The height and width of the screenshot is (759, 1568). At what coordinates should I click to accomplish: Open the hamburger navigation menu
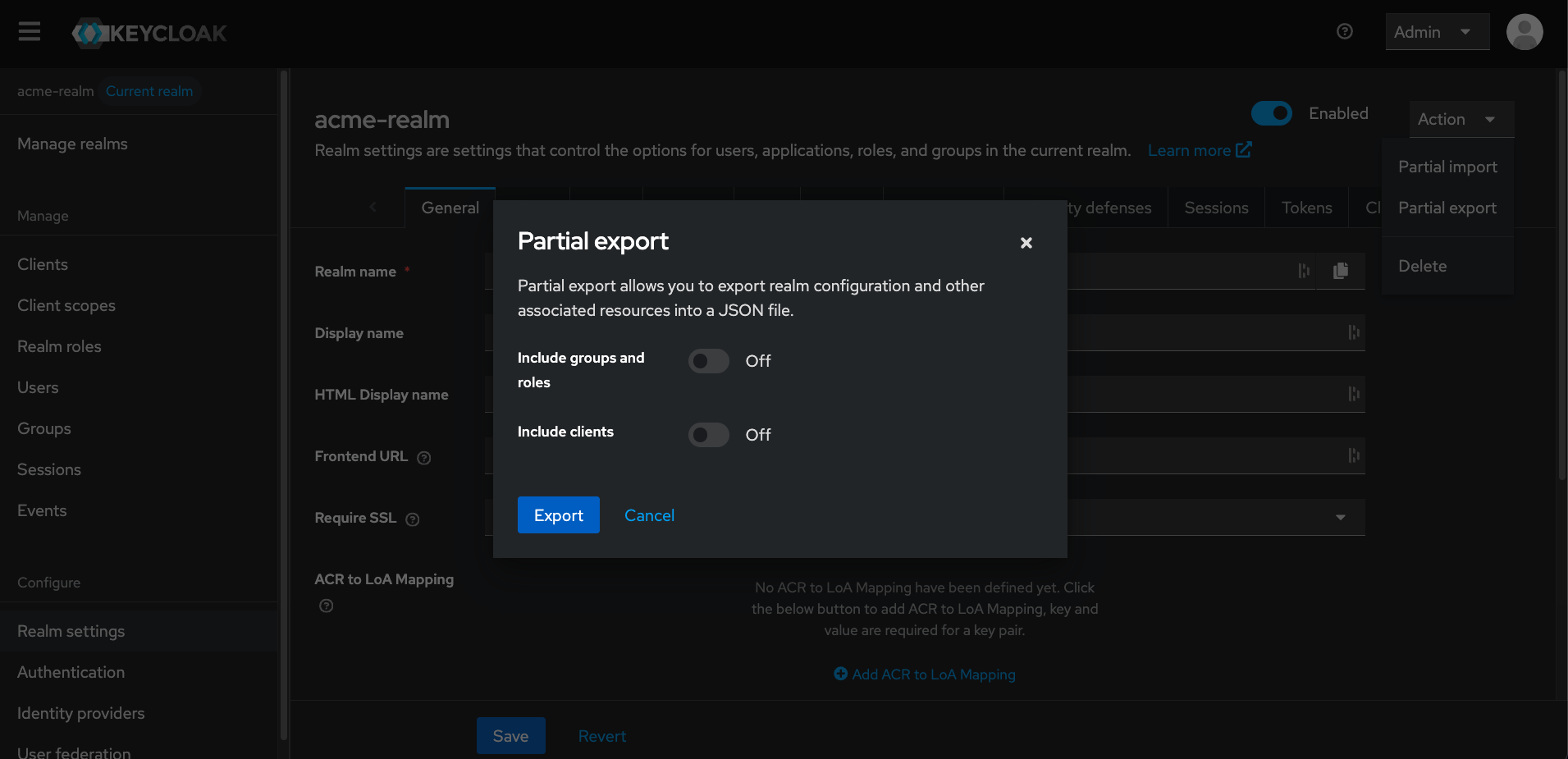tap(30, 32)
